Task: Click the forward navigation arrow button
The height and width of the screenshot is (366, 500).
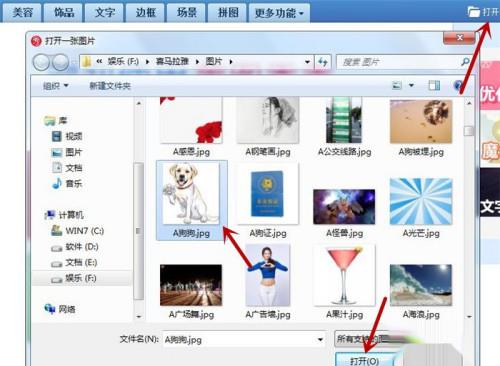Action: [x=61, y=62]
